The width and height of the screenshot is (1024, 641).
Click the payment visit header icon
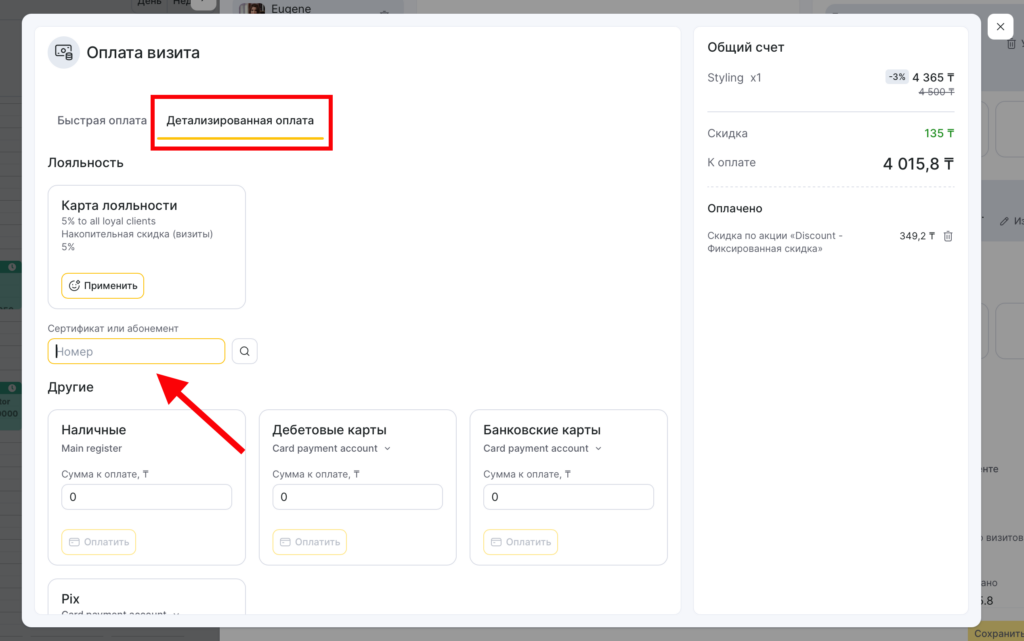[x=64, y=52]
